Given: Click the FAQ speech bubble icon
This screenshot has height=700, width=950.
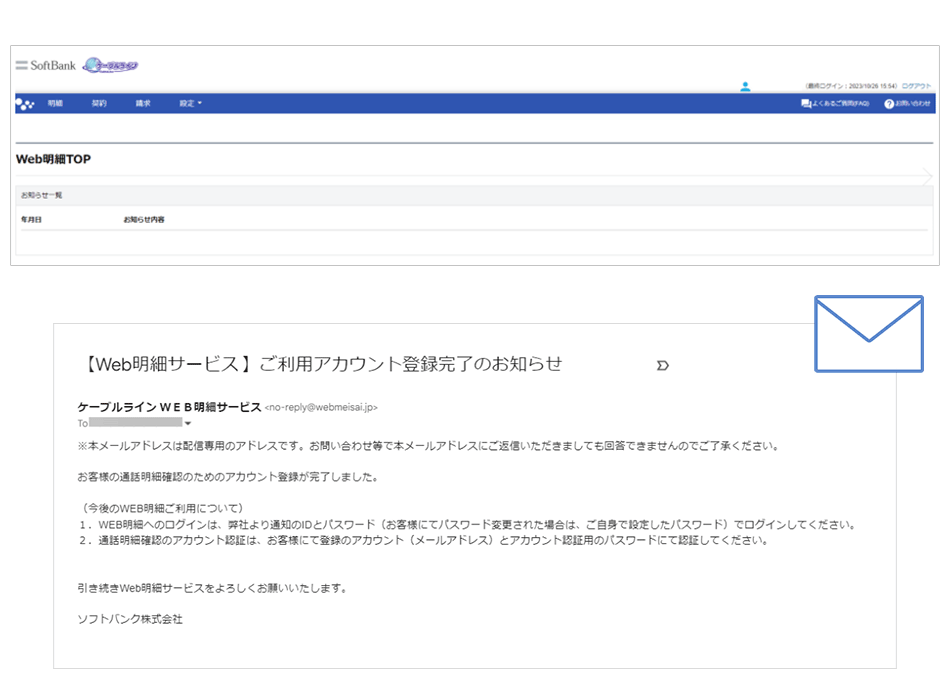Looking at the screenshot, I should (x=806, y=104).
